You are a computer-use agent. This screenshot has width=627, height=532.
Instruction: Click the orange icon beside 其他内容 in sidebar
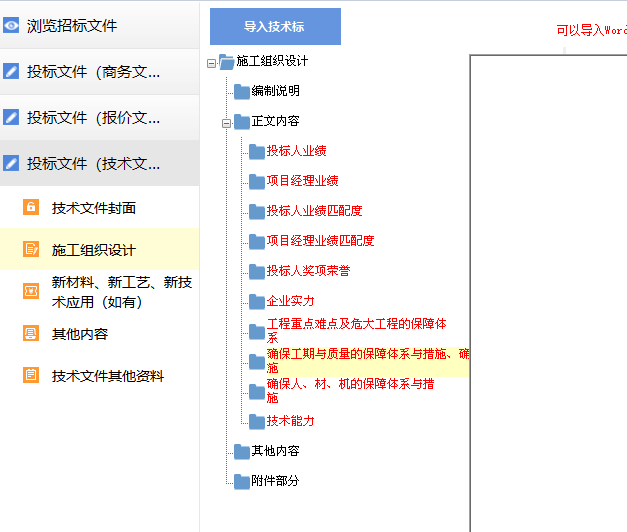click(31, 334)
